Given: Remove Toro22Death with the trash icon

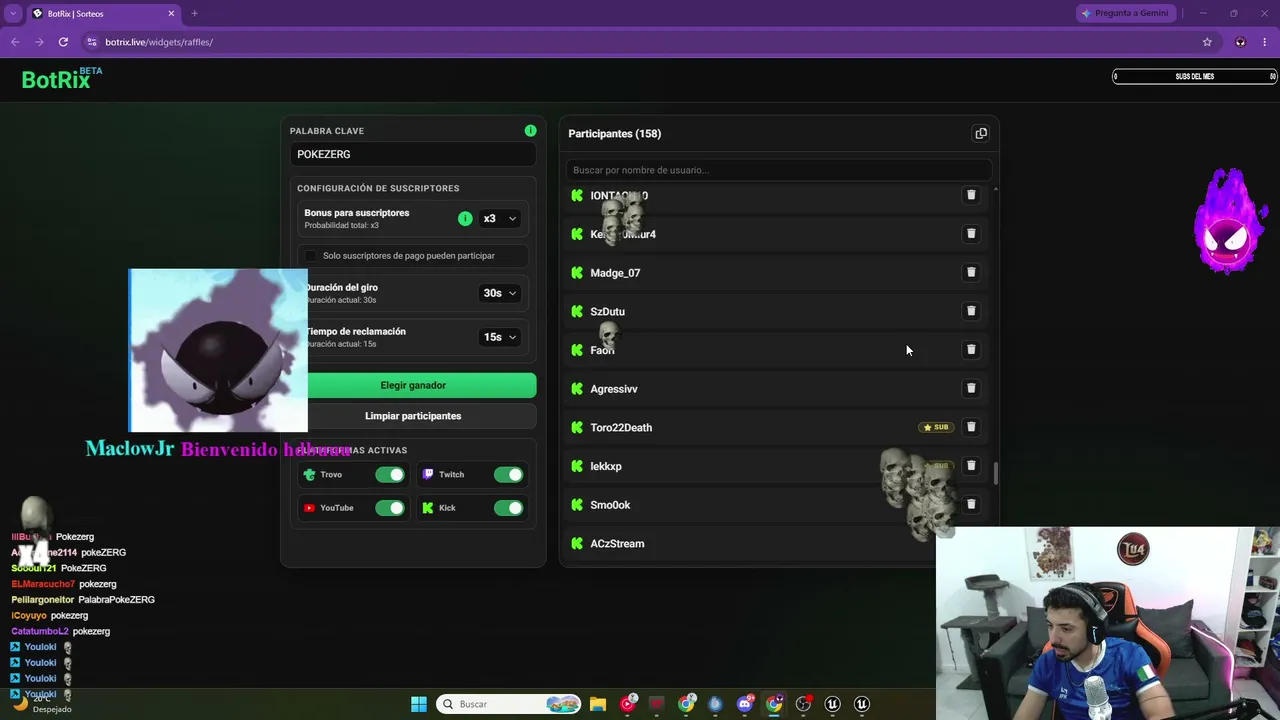Looking at the screenshot, I should pyautogui.click(x=971, y=427).
